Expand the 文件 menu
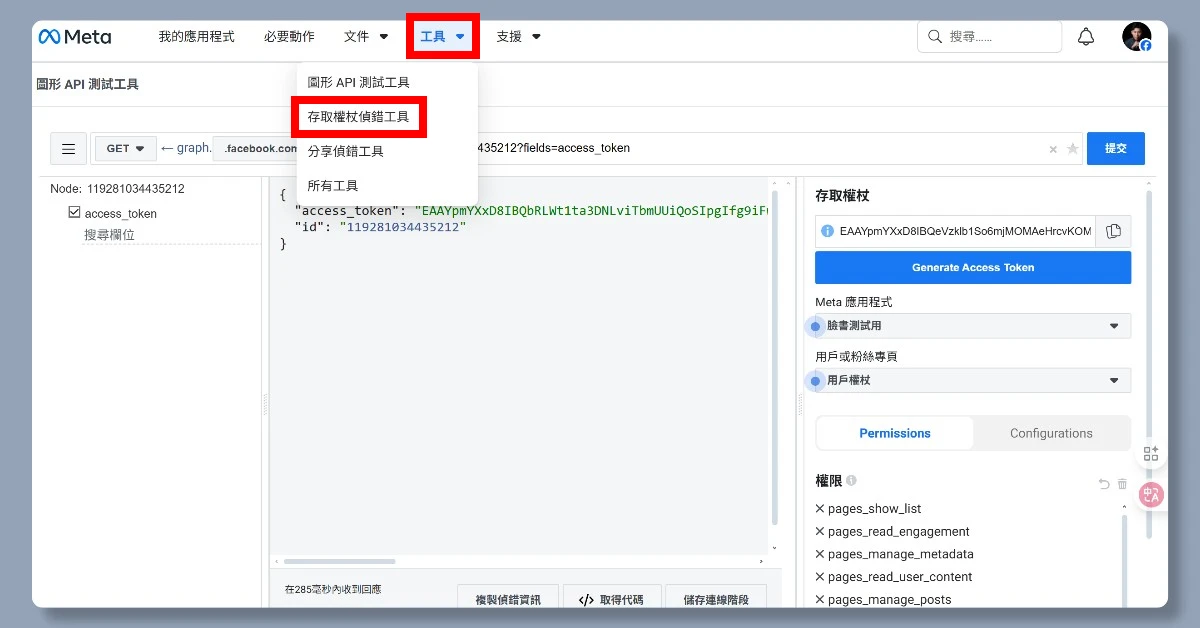 tap(366, 37)
